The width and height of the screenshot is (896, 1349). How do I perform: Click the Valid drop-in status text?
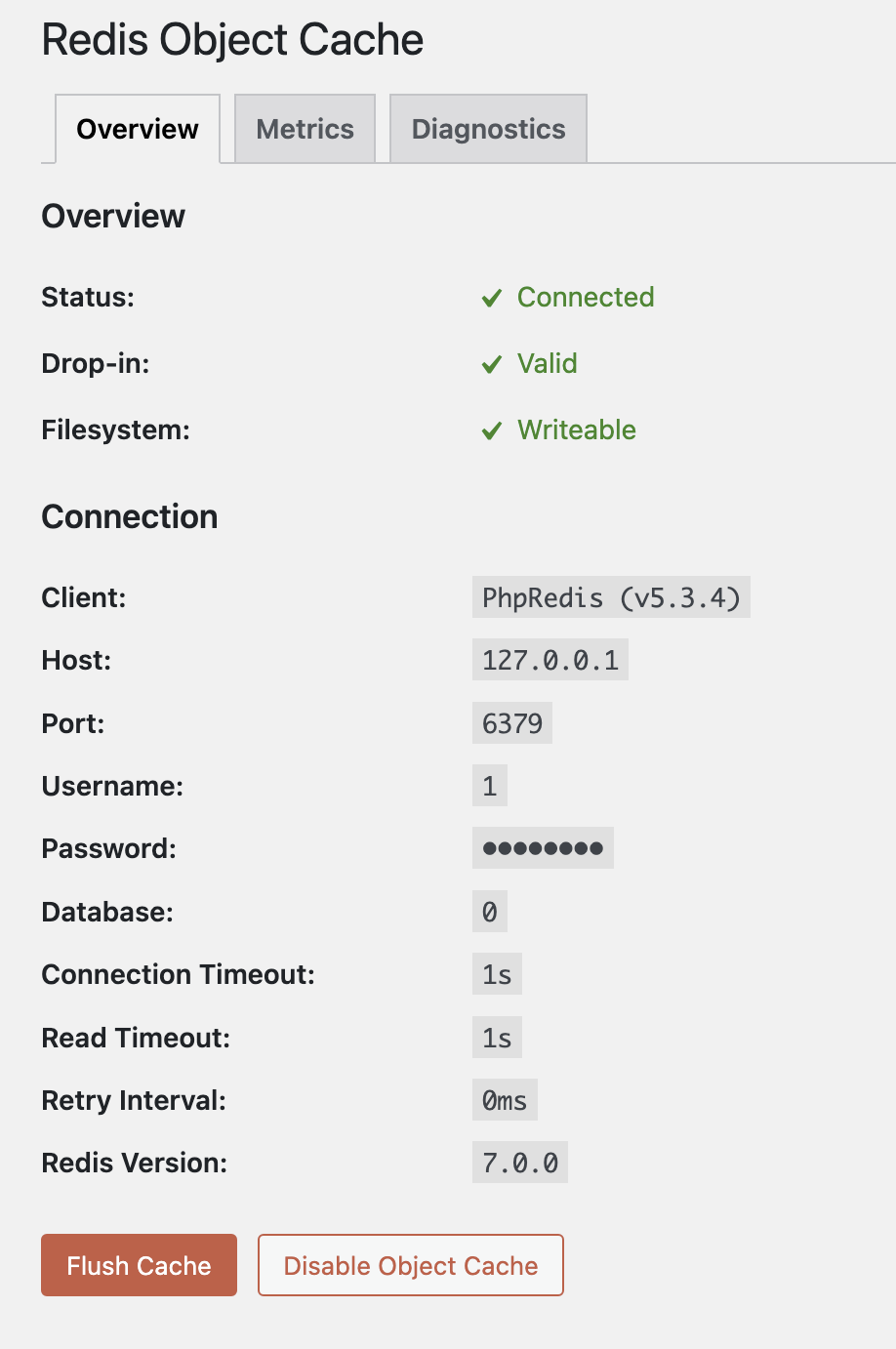click(x=548, y=363)
